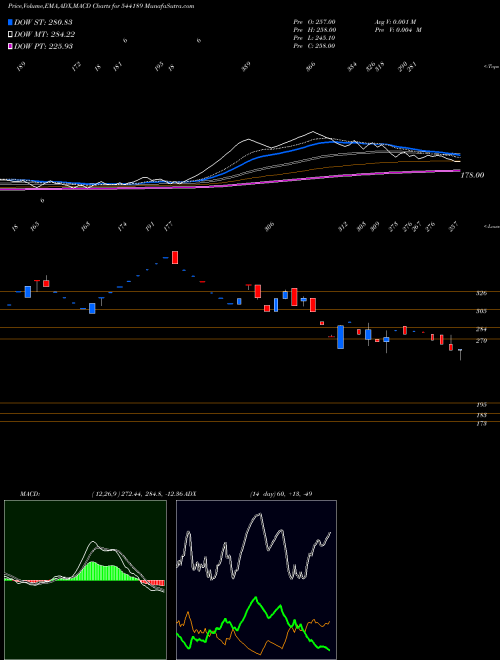Click the magenta DOW PT legend swatch

pyautogui.click(x=10, y=46)
